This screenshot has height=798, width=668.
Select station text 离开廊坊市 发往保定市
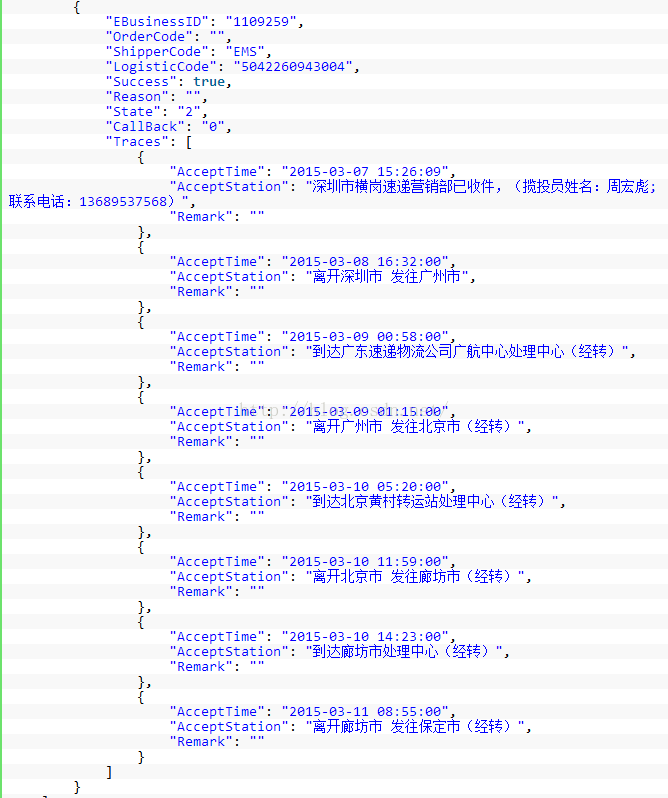(386, 727)
